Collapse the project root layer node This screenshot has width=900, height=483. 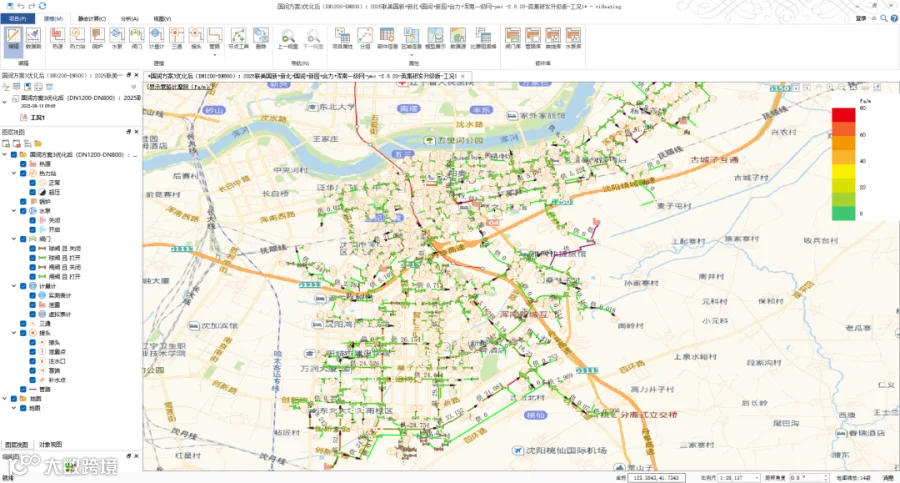coord(5,154)
